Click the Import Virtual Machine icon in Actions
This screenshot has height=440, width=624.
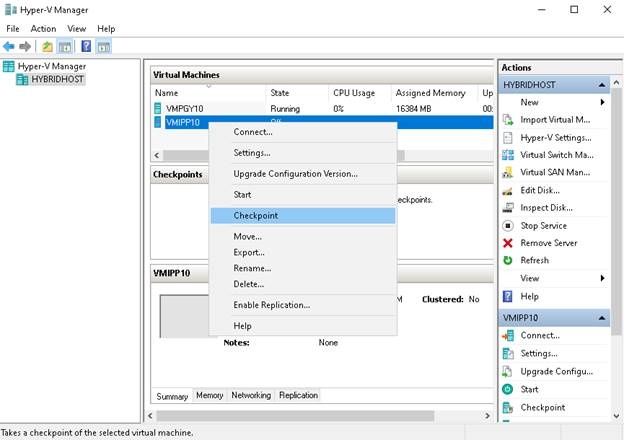(x=507, y=119)
